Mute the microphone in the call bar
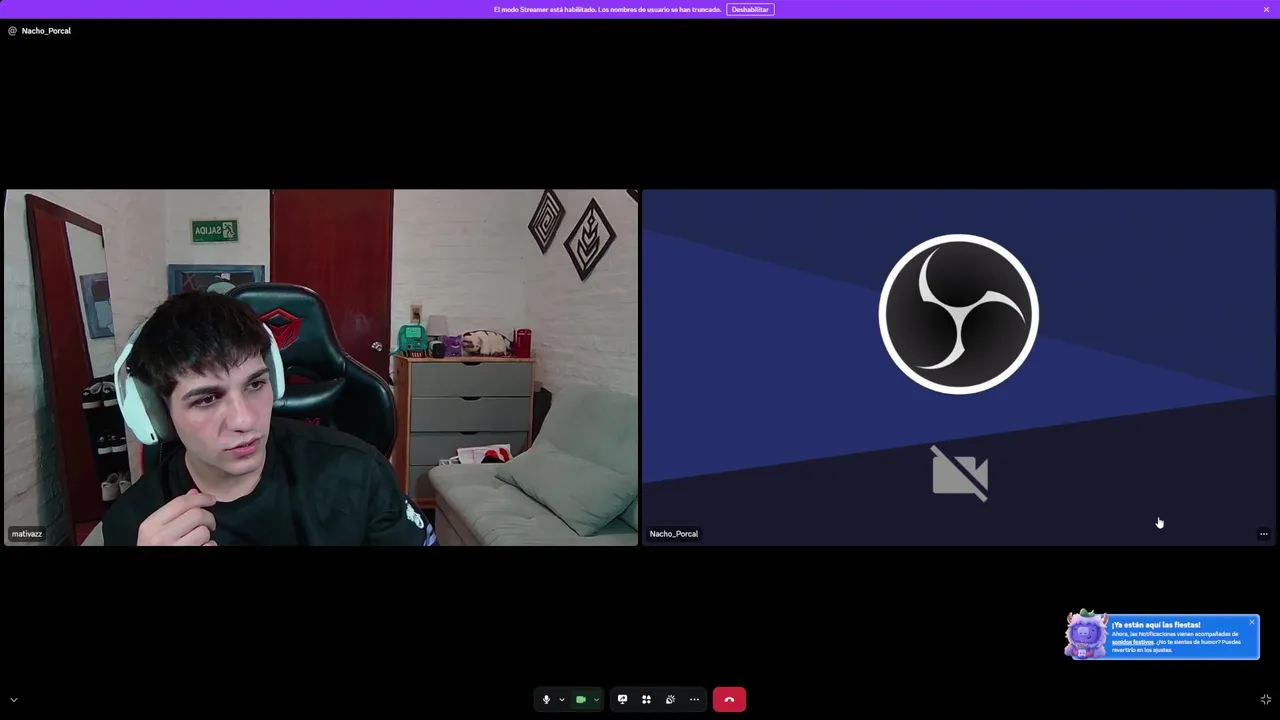Viewport: 1280px width, 720px height. [546, 699]
